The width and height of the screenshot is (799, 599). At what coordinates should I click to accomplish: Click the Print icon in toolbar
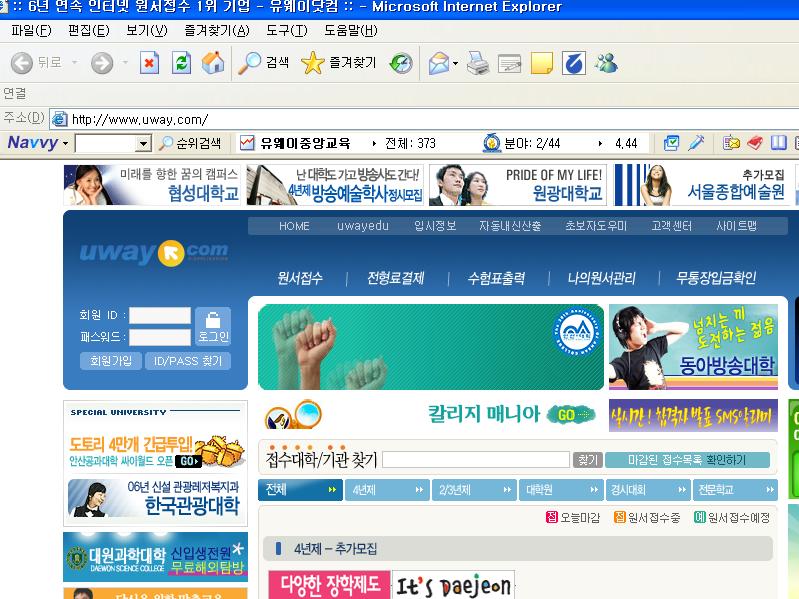478,64
